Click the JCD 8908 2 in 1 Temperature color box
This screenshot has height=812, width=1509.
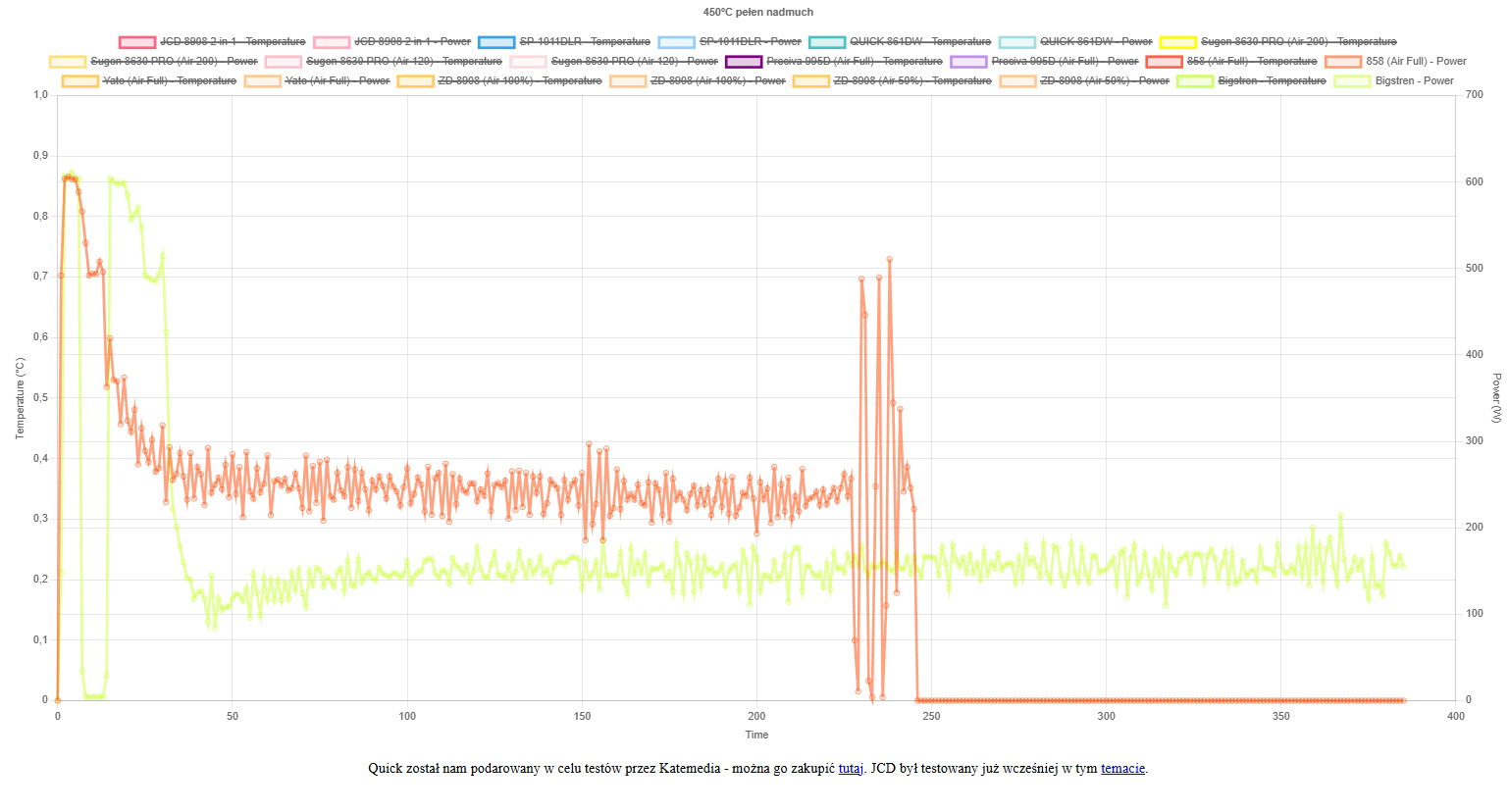[137, 42]
